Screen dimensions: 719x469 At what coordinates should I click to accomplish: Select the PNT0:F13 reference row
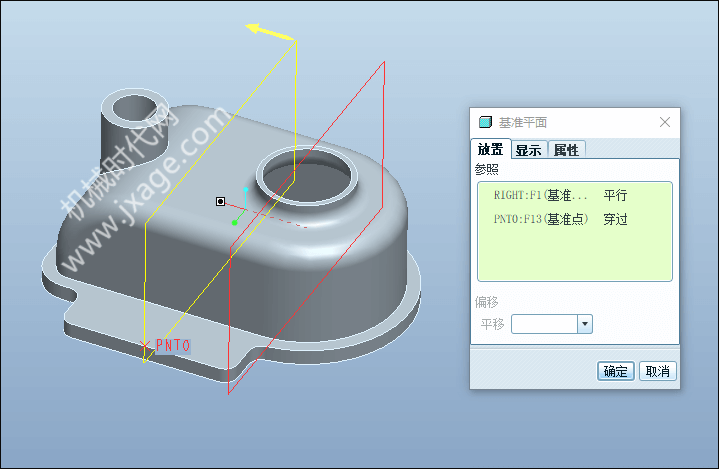tap(575, 219)
